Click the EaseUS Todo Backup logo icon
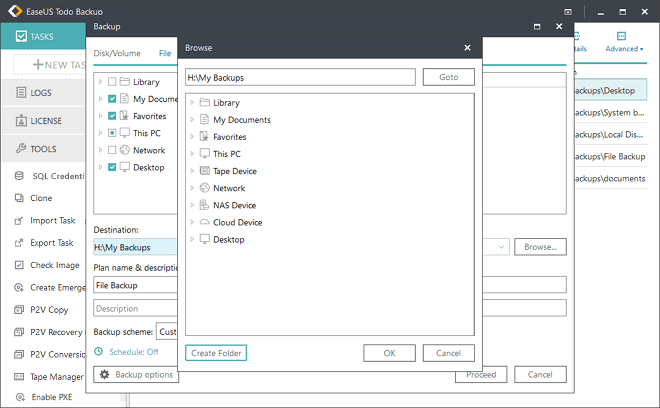 [15, 11]
